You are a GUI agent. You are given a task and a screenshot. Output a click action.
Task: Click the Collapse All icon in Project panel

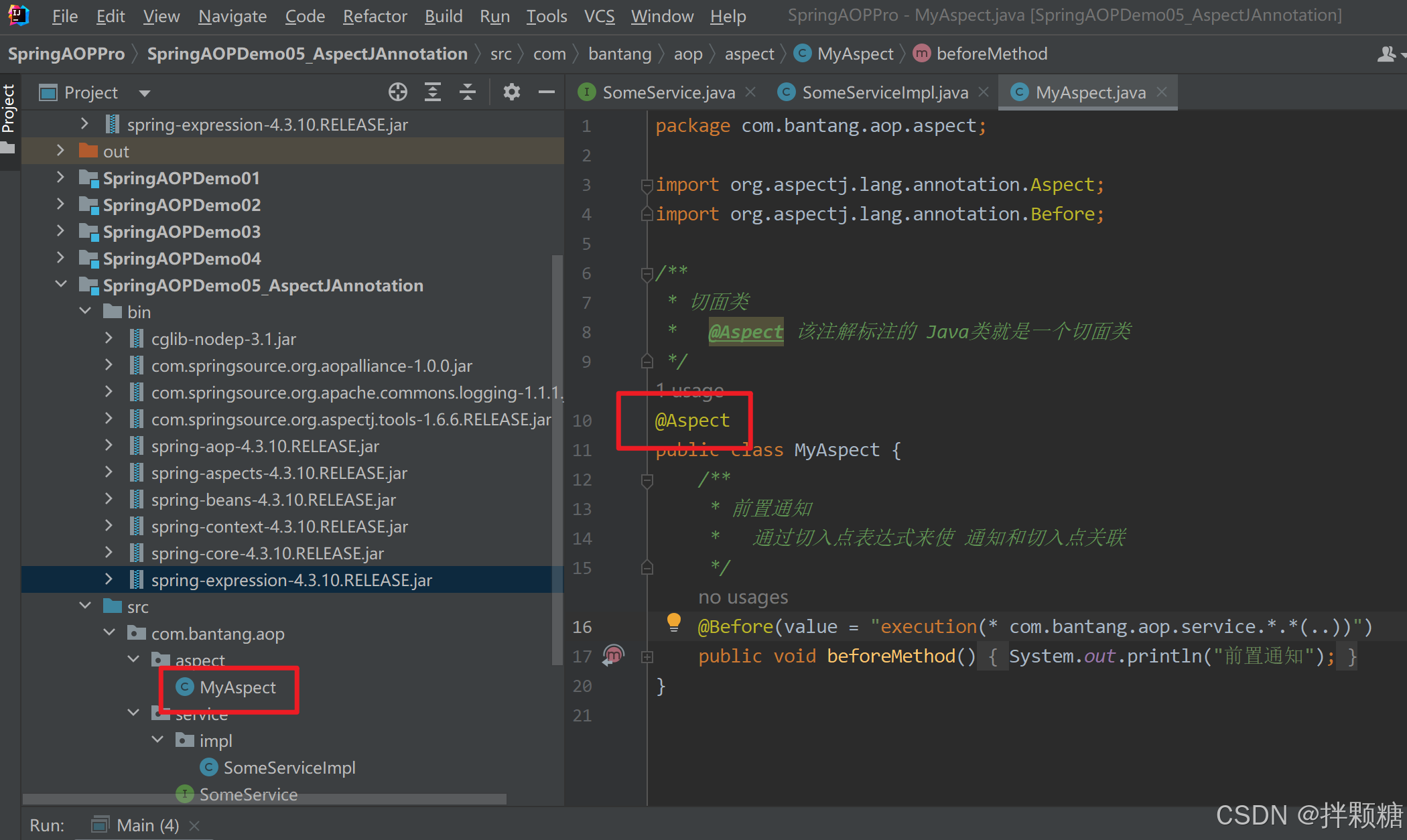(x=468, y=92)
